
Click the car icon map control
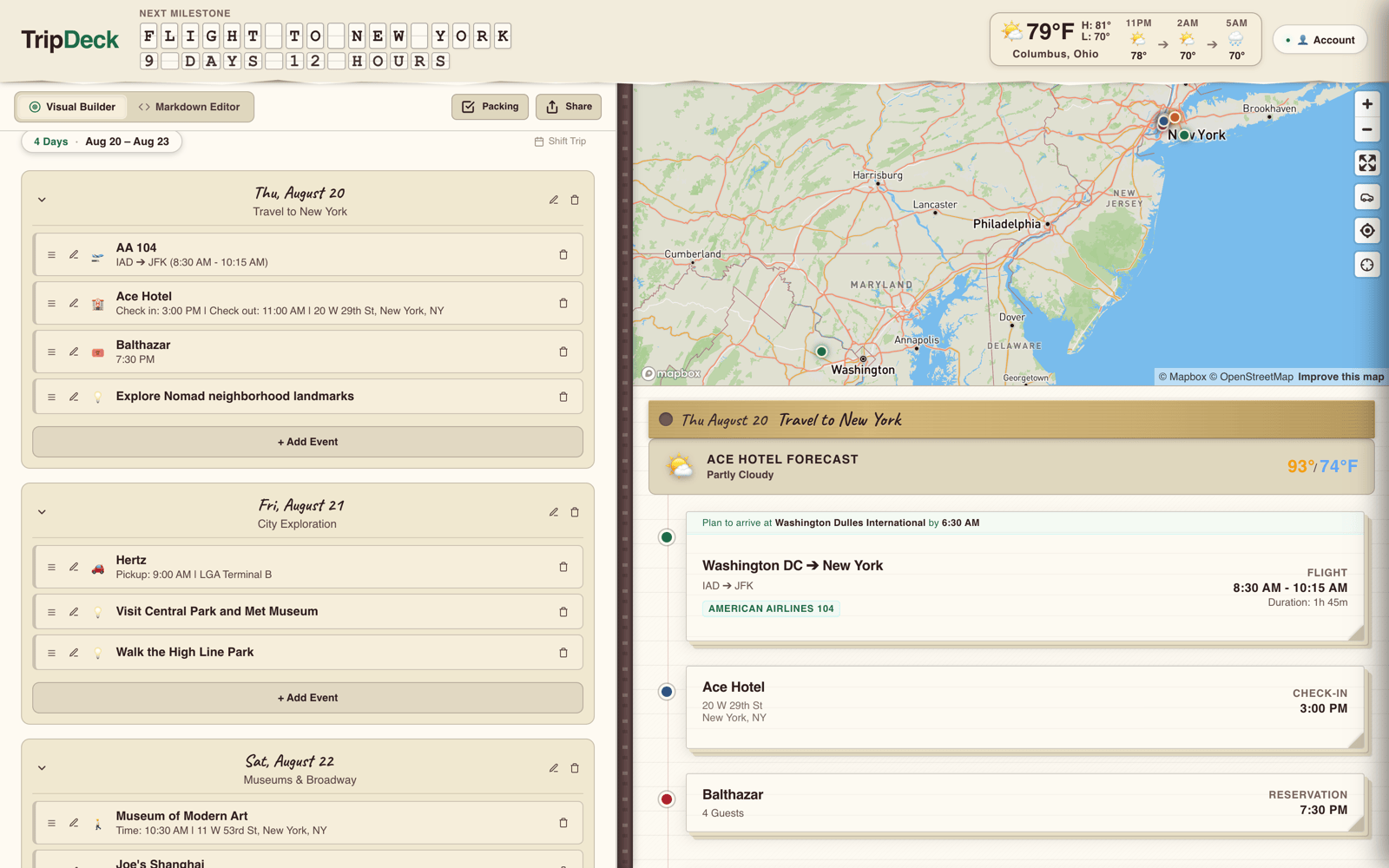click(x=1367, y=197)
